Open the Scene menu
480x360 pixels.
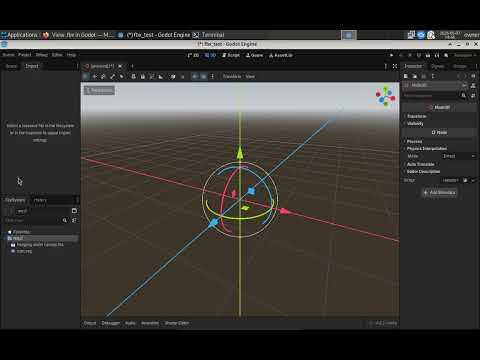8,55
